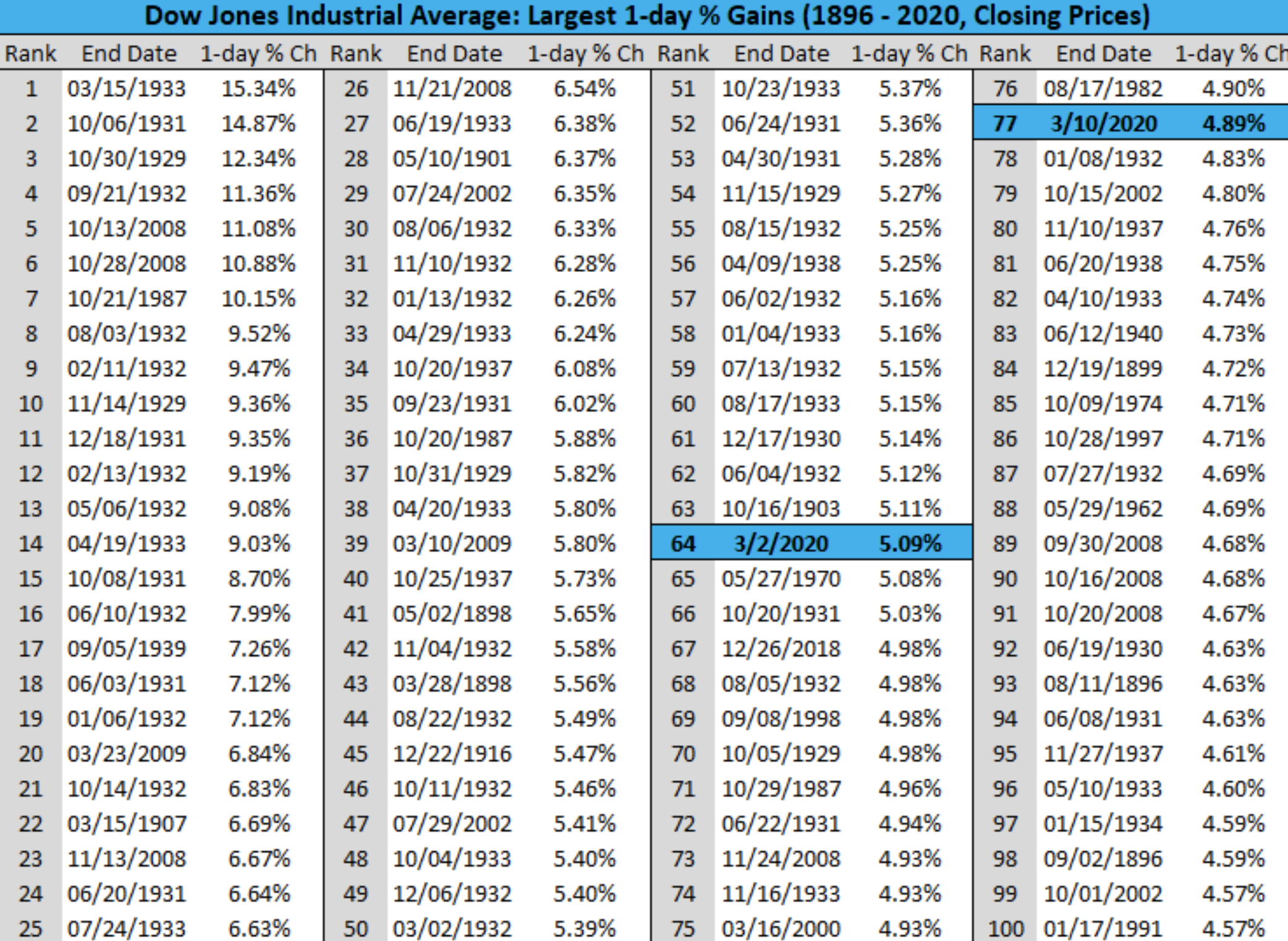This screenshot has width=1288, height=941.
Task: Select date 03/23/2009 at rank 20
Action: point(127,753)
